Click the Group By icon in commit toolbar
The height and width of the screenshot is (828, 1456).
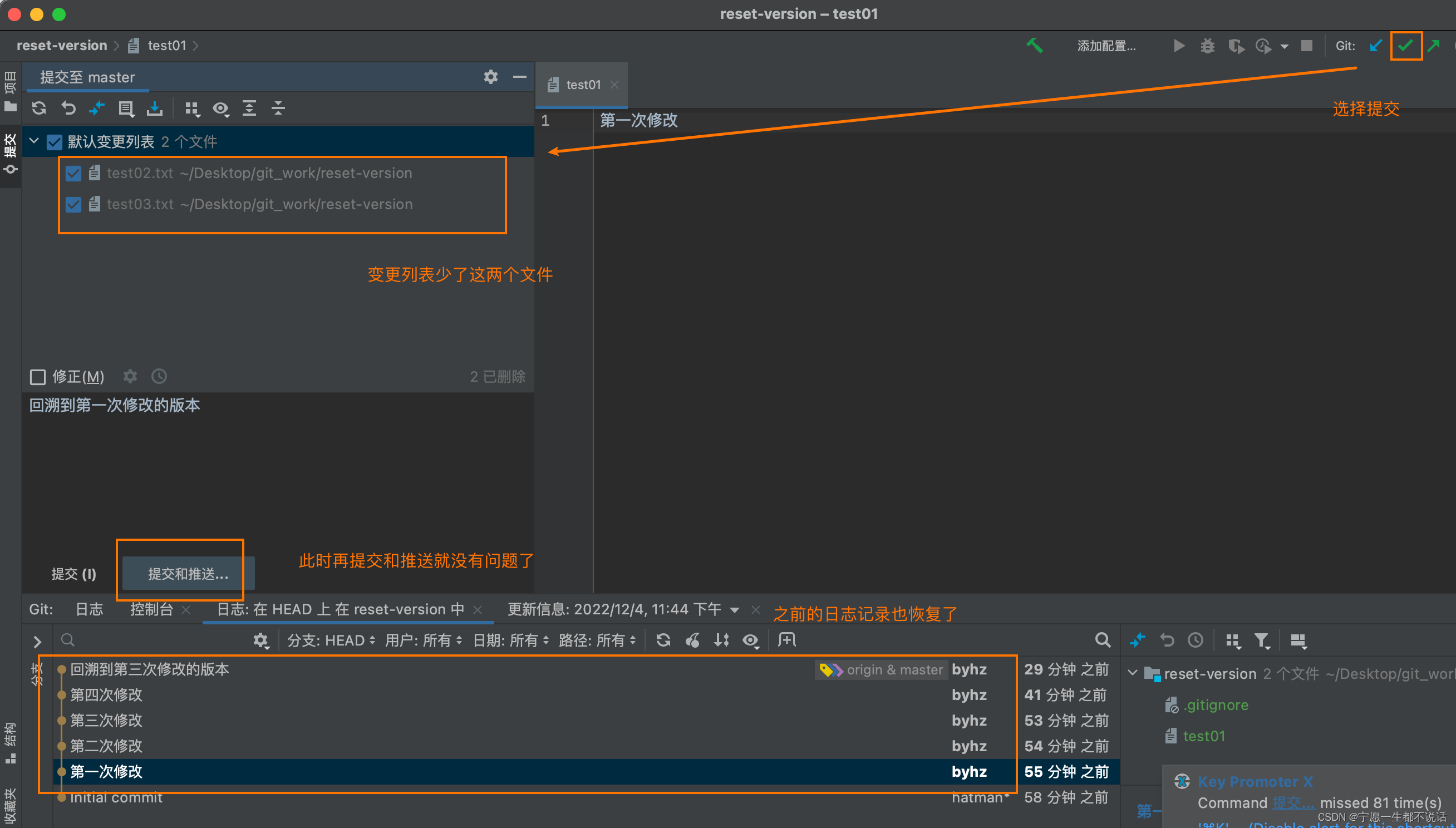[192, 108]
